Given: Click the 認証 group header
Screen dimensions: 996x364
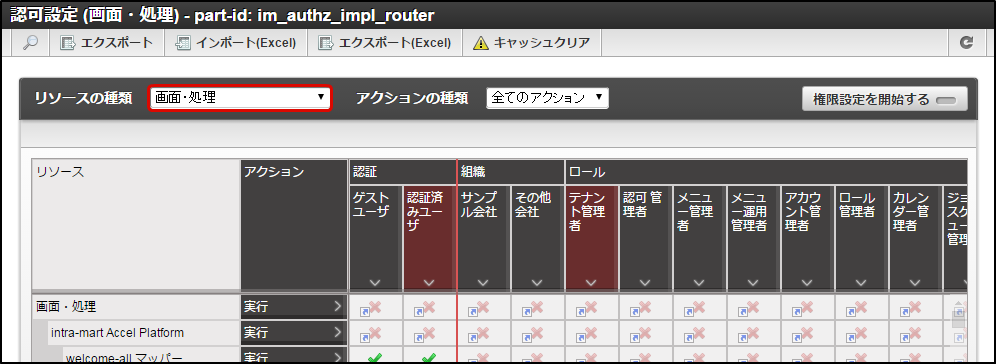Looking at the screenshot, I should coord(402,172).
